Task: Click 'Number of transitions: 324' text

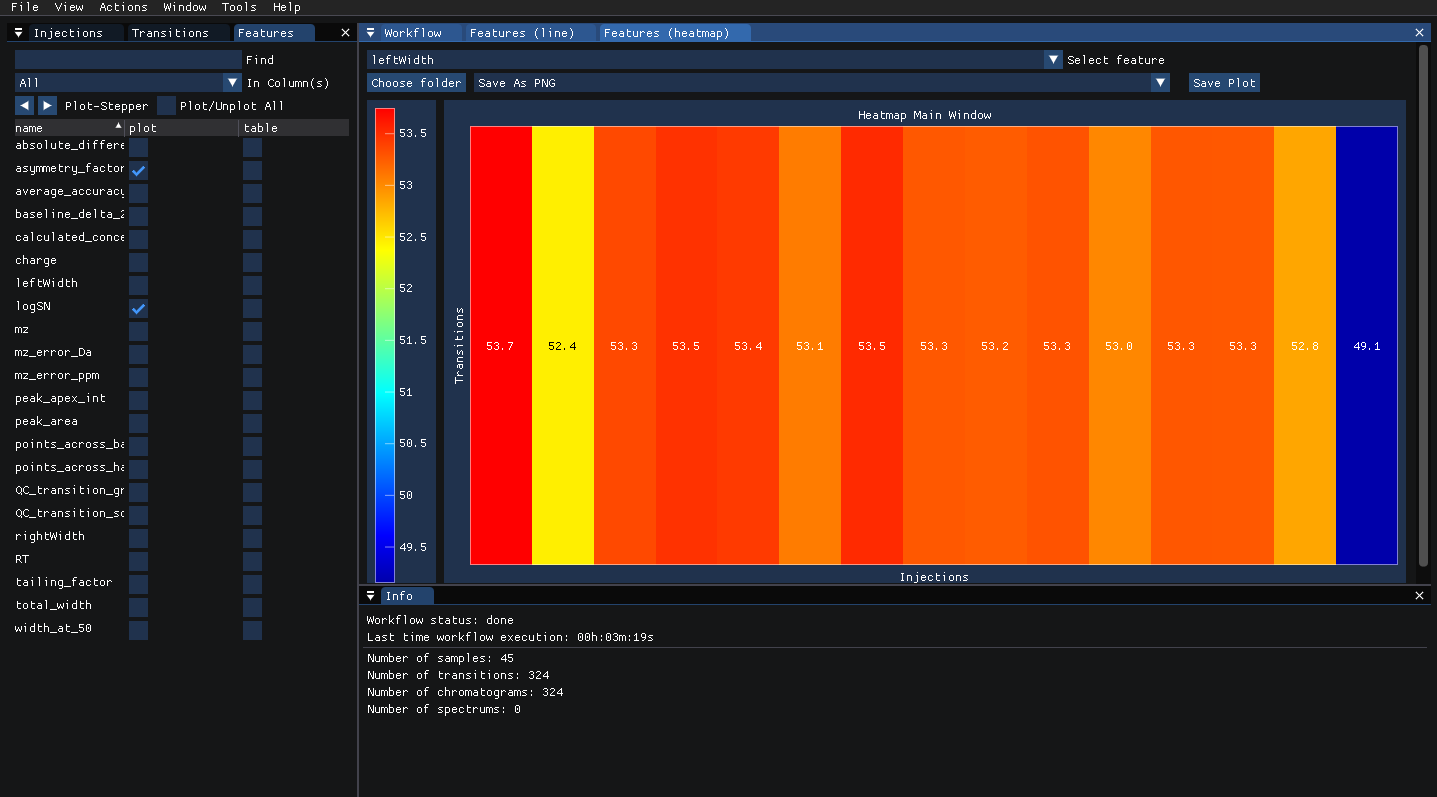Action: (x=458, y=675)
